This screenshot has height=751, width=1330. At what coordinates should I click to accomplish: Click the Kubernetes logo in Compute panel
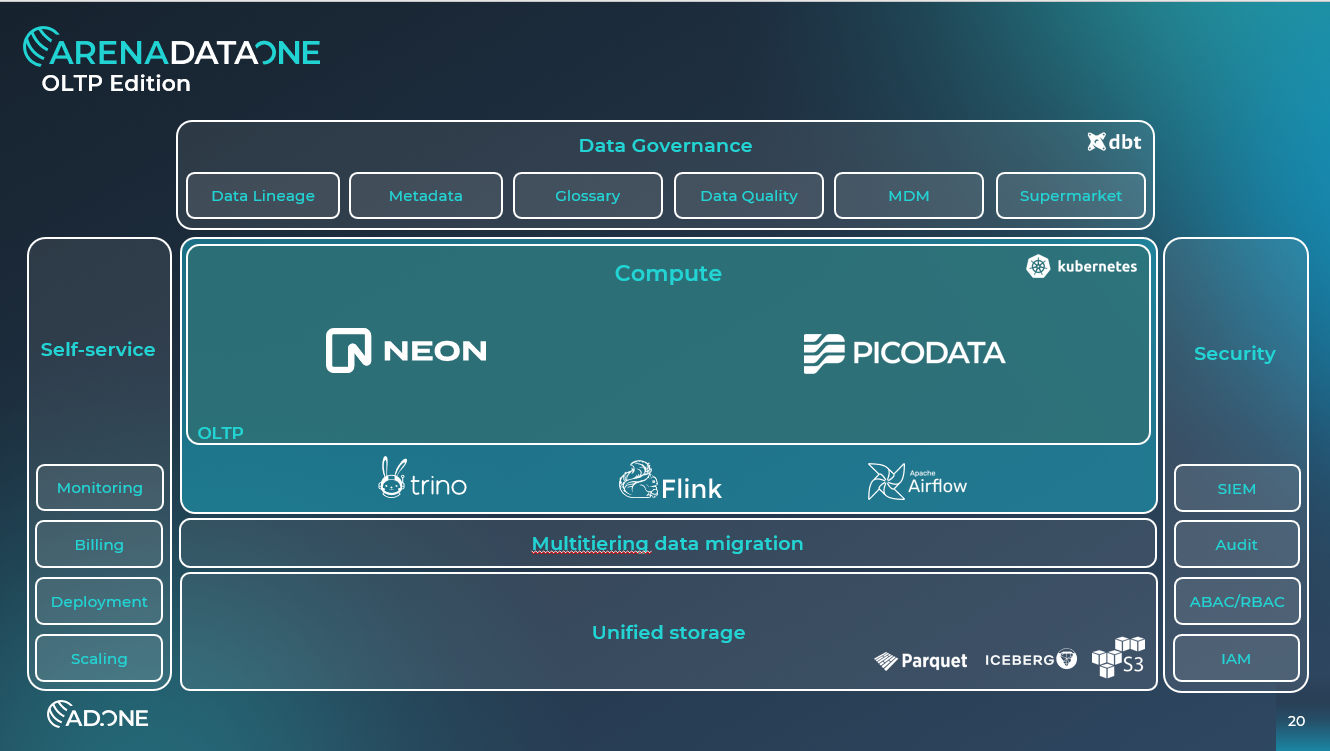click(1081, 266)
